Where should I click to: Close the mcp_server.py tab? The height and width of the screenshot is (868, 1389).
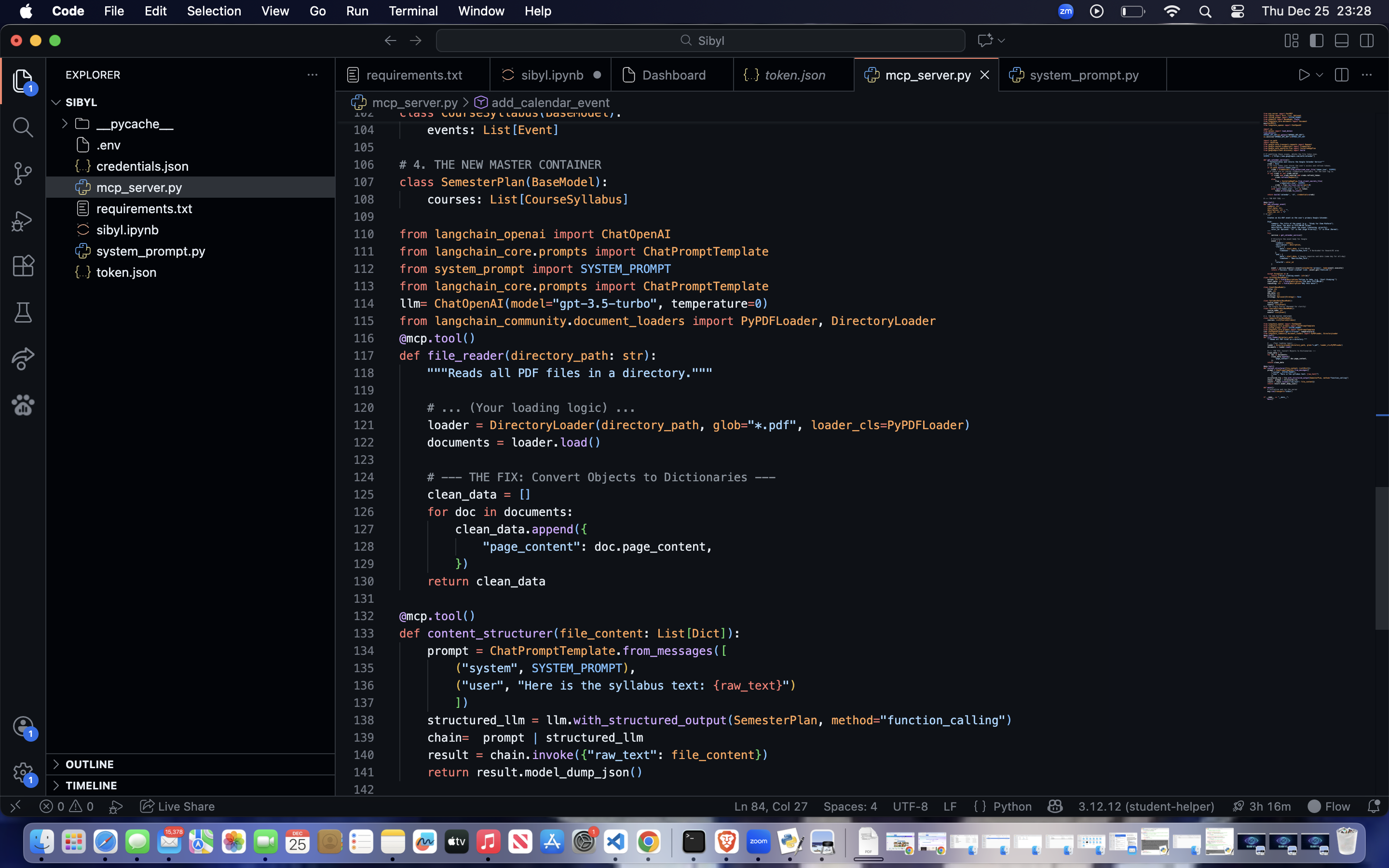[984, 75]
